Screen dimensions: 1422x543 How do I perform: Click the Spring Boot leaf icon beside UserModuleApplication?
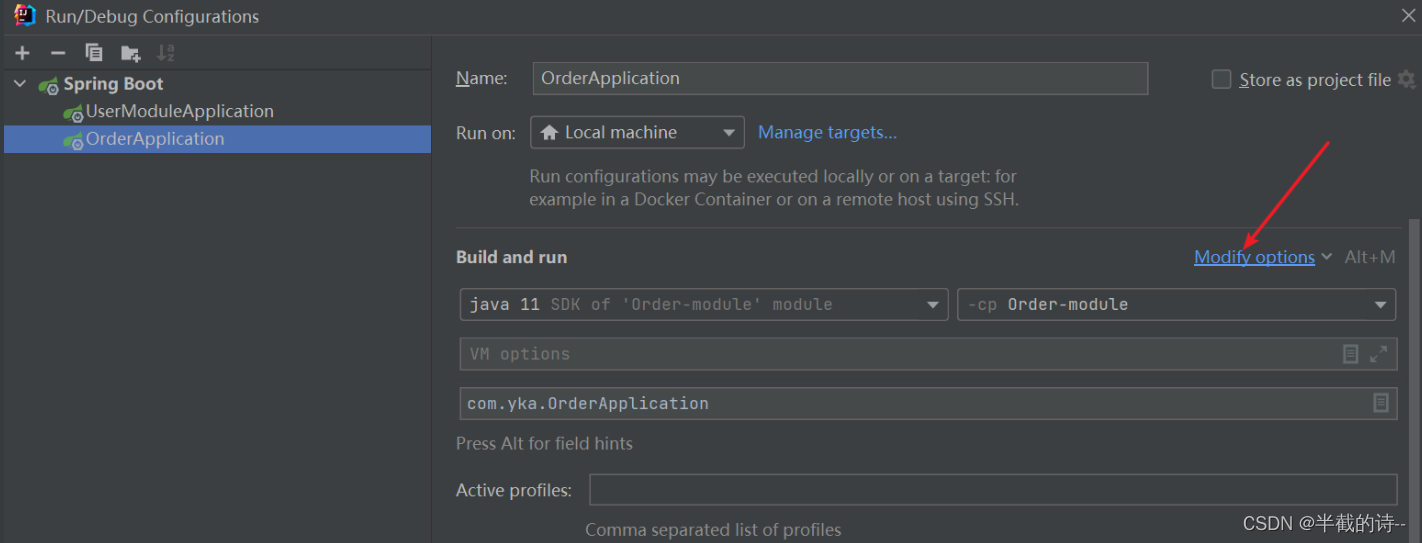point(73,113)
